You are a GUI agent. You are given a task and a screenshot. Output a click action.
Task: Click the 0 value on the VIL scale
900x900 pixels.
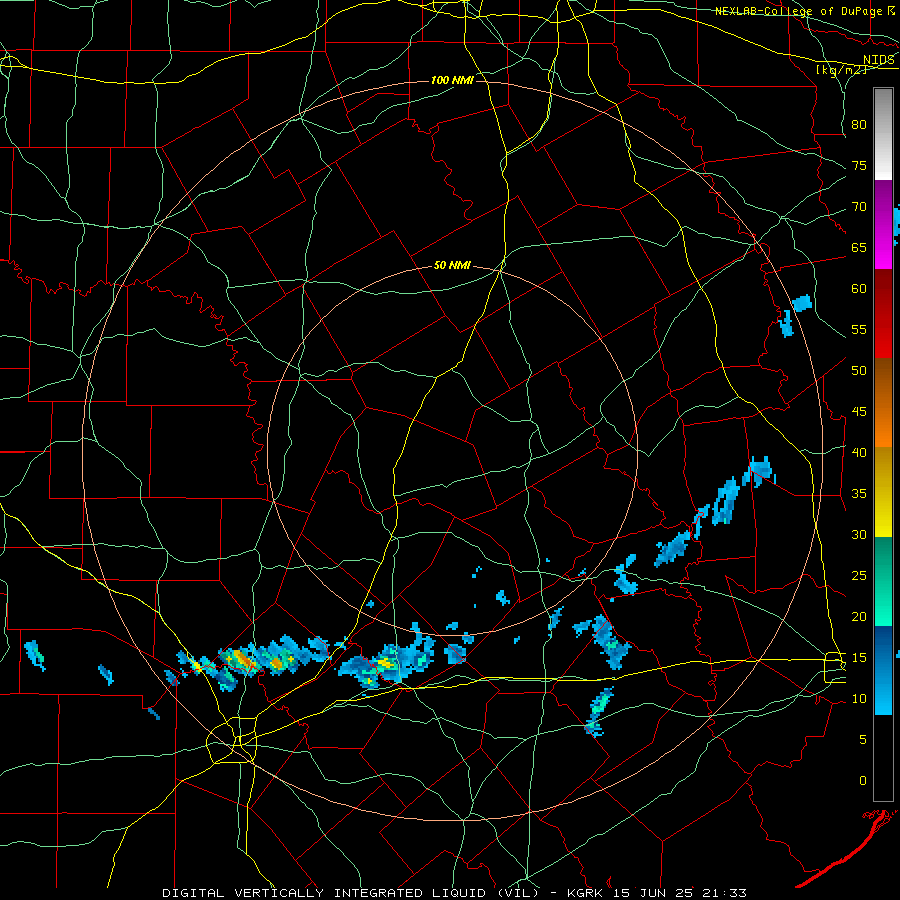tap(863, 781)
